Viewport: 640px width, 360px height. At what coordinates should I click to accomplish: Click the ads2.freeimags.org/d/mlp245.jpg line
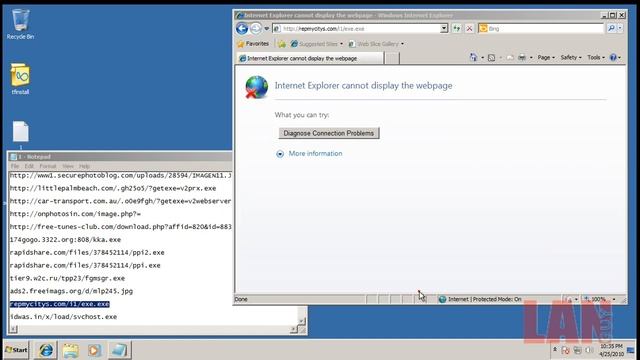(x=71, y=291)
